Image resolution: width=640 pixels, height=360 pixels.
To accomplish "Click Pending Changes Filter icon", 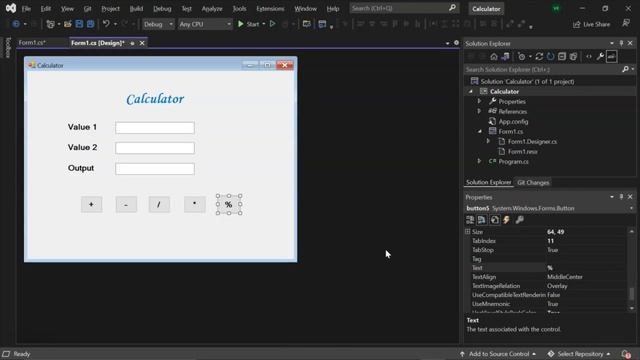I will [521, 57].
